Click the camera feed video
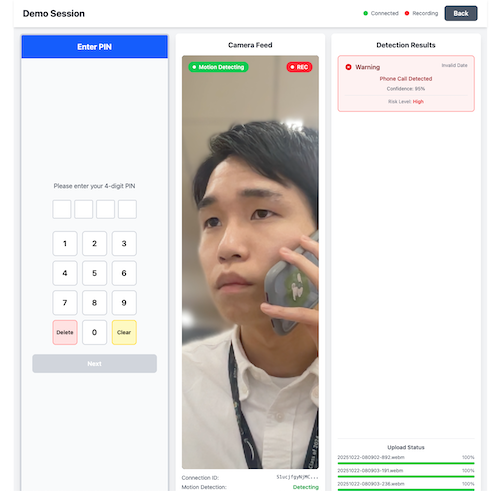The image size is (500, 491). click(250, 262)
